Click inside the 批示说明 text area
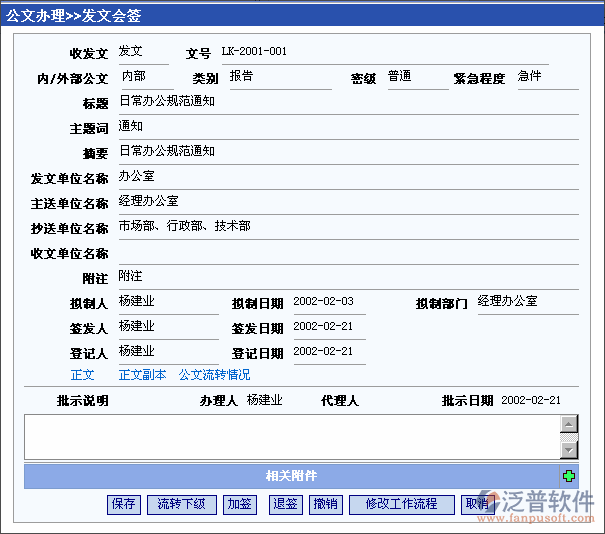This screenshot has width=605, height=534. click(290, 437)
